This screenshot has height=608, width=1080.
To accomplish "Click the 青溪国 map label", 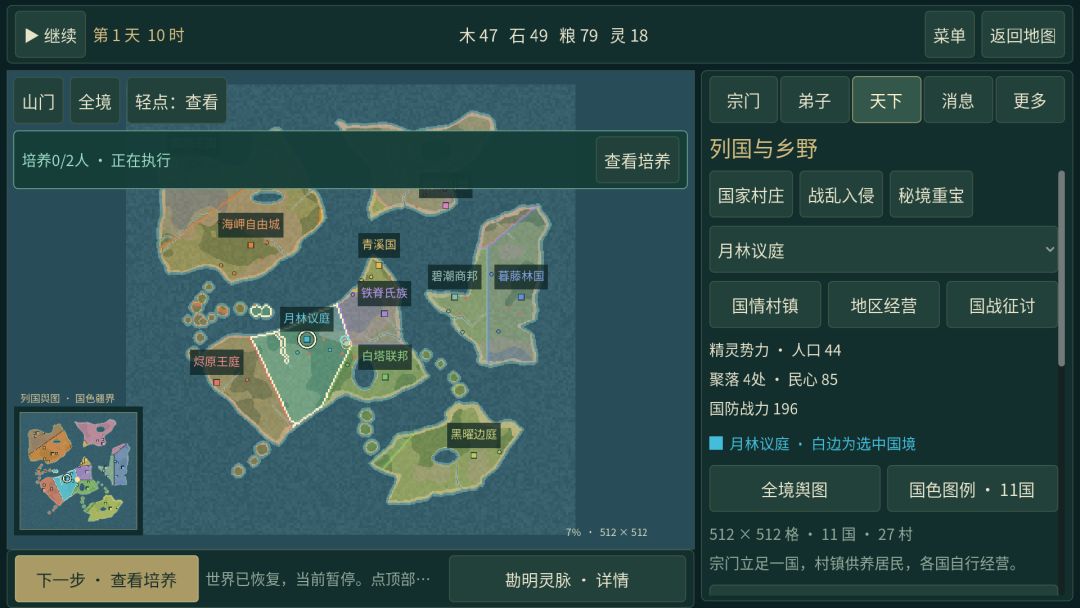I will pyautogui.click(x=379, y=244).
